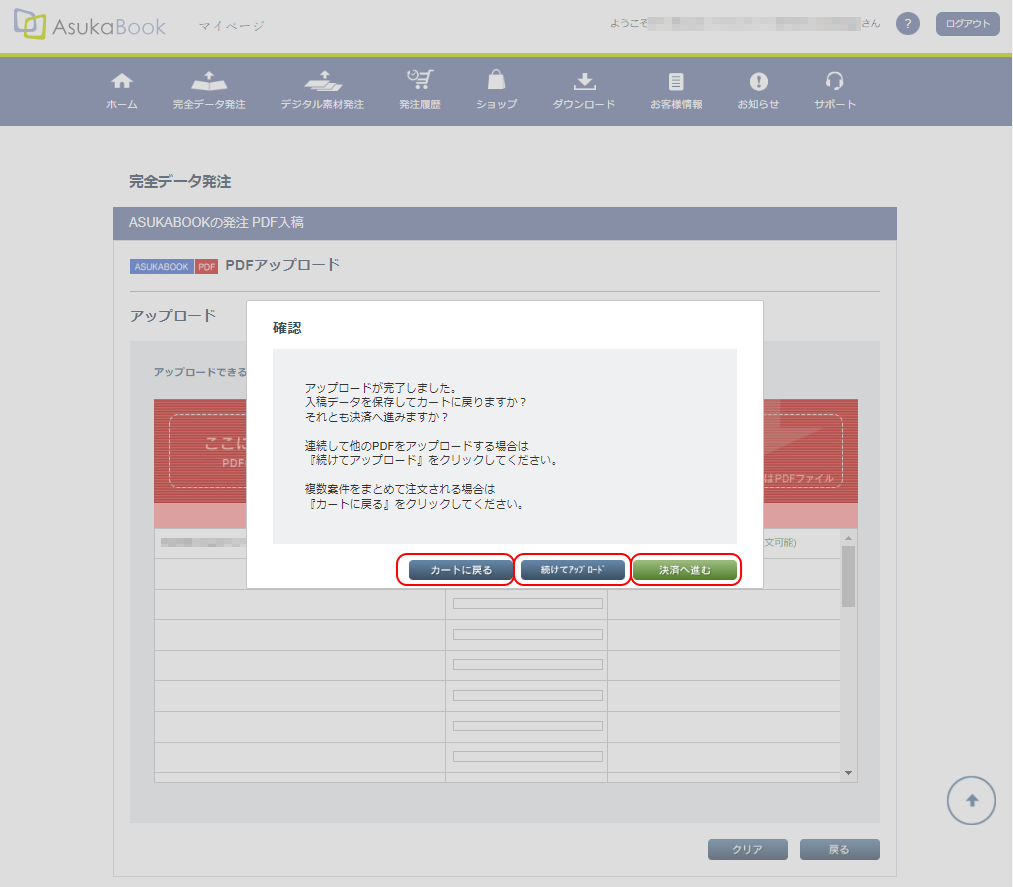Screen dimensions: 1013x887
Task: Open マイページ link in header
Action: 231,26
